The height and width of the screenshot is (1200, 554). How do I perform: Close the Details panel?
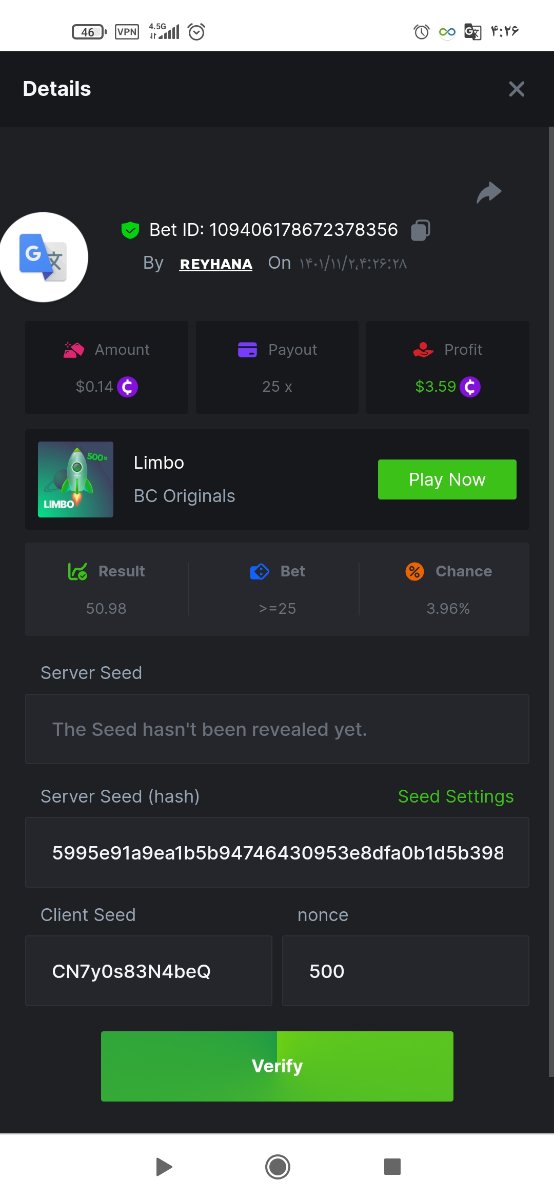516,89
